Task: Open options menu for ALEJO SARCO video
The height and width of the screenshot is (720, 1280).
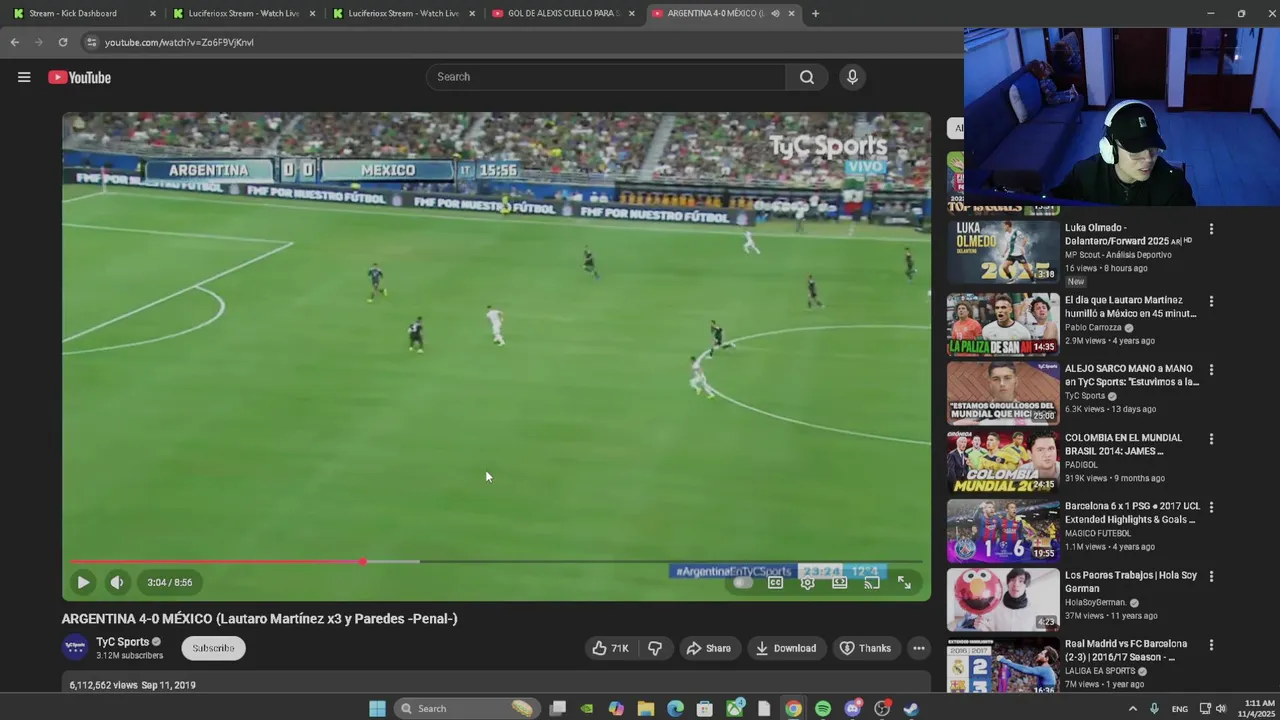Action: 1211,370
